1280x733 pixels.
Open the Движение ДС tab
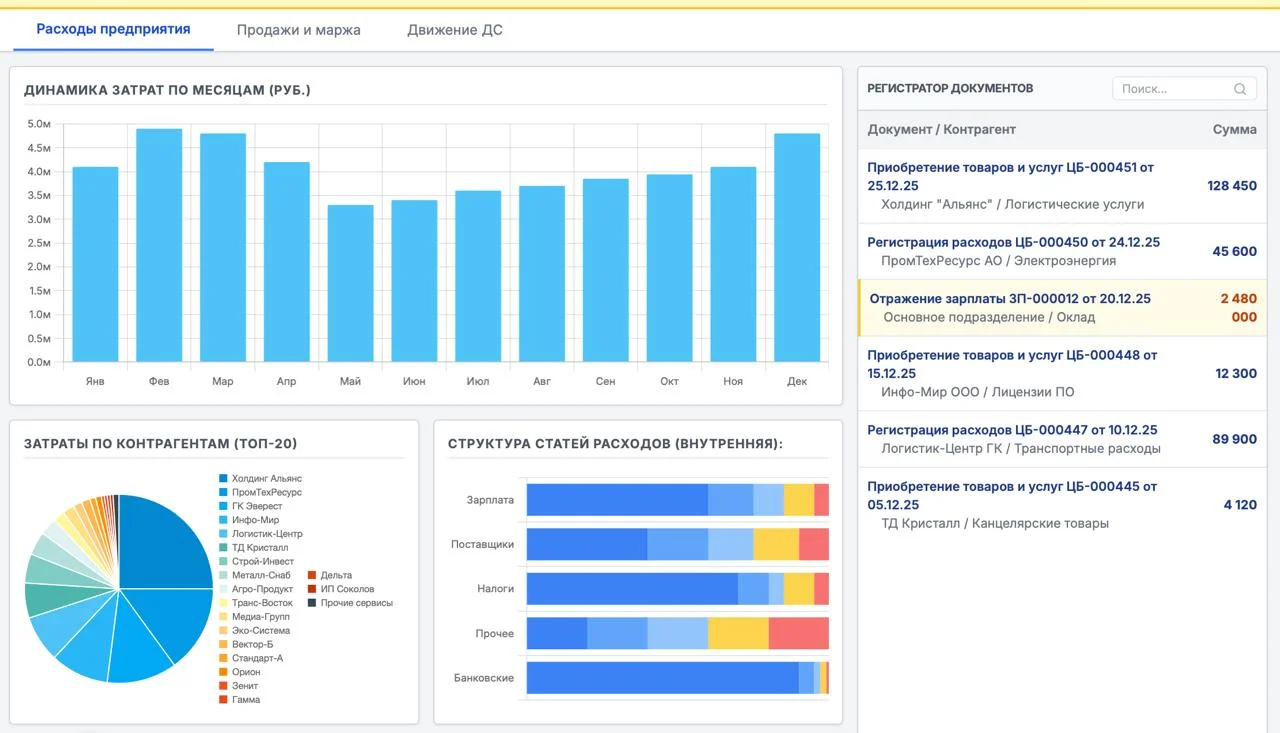tap(454, 30)
